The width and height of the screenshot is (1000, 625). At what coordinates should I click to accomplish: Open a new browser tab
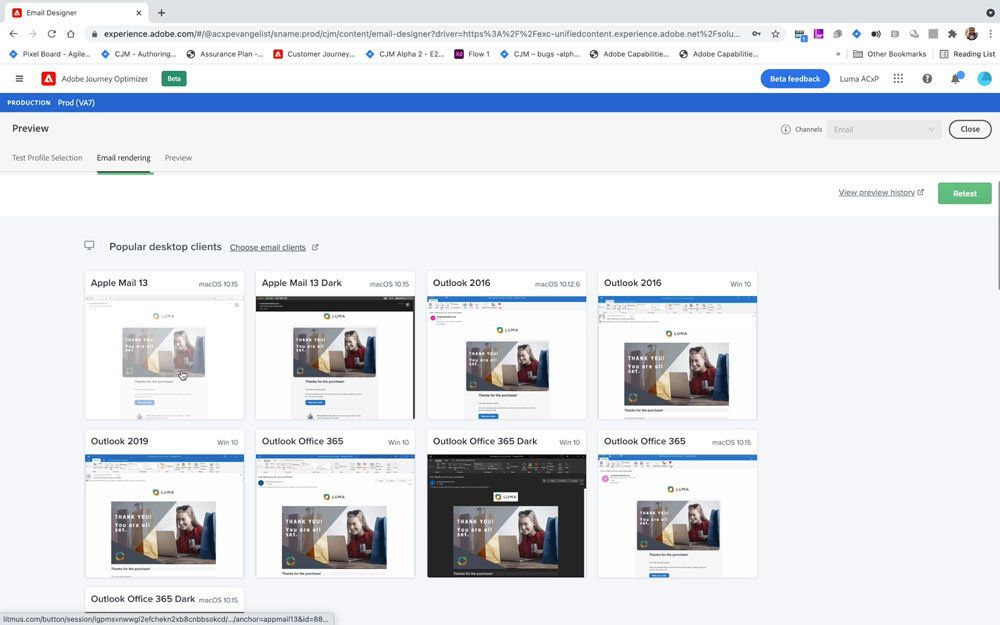coord(161,13)
